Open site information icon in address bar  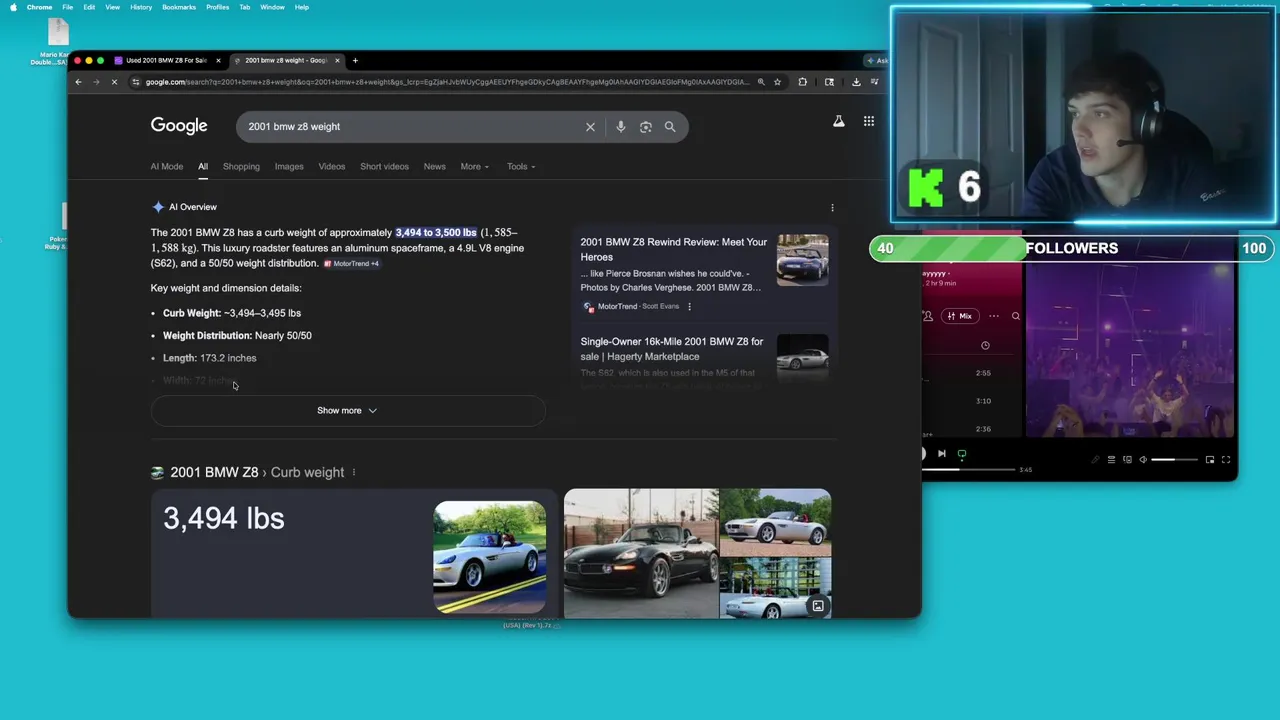tap(136, 82)
